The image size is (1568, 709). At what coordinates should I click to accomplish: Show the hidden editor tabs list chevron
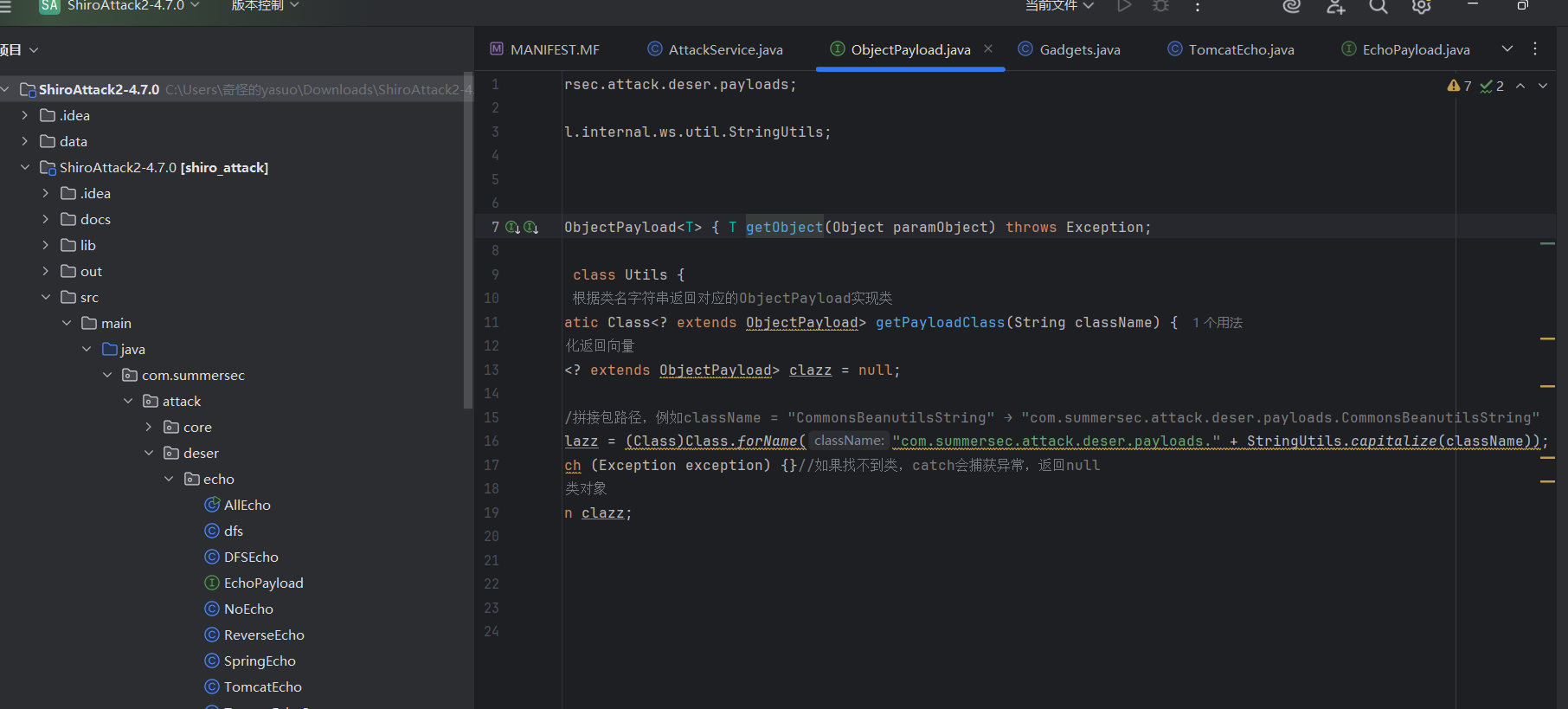[x=1507, y=48]
